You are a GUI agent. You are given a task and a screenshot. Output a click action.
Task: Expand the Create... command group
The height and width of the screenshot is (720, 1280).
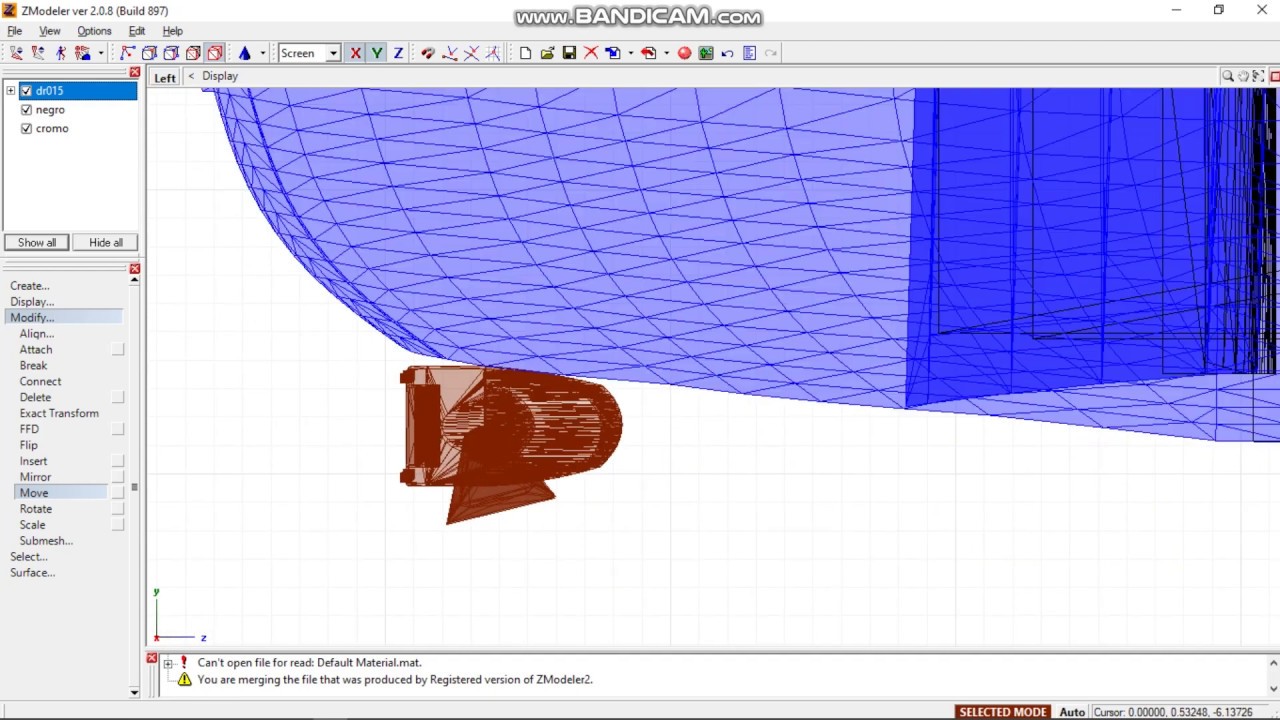point(30,286)
